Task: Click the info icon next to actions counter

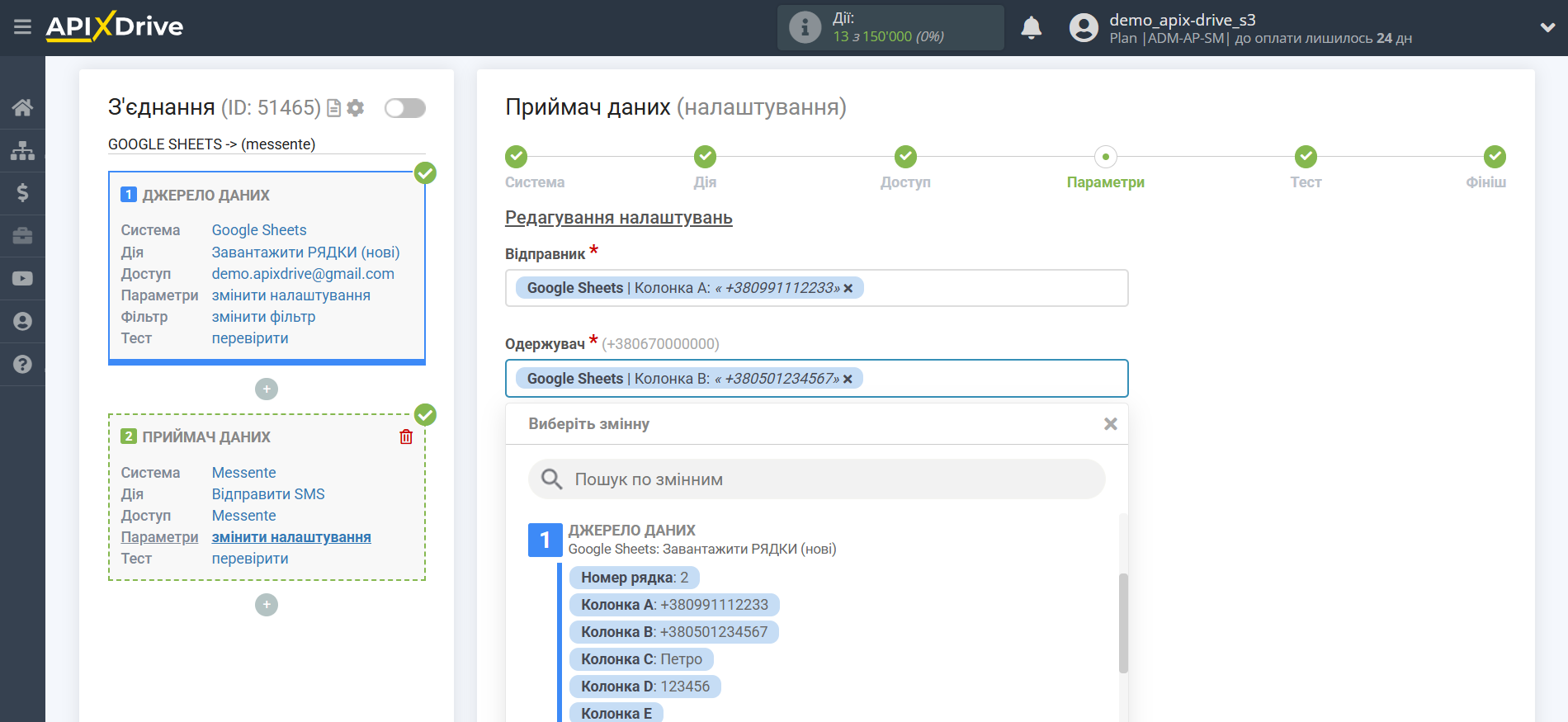Action: point(805,27)
